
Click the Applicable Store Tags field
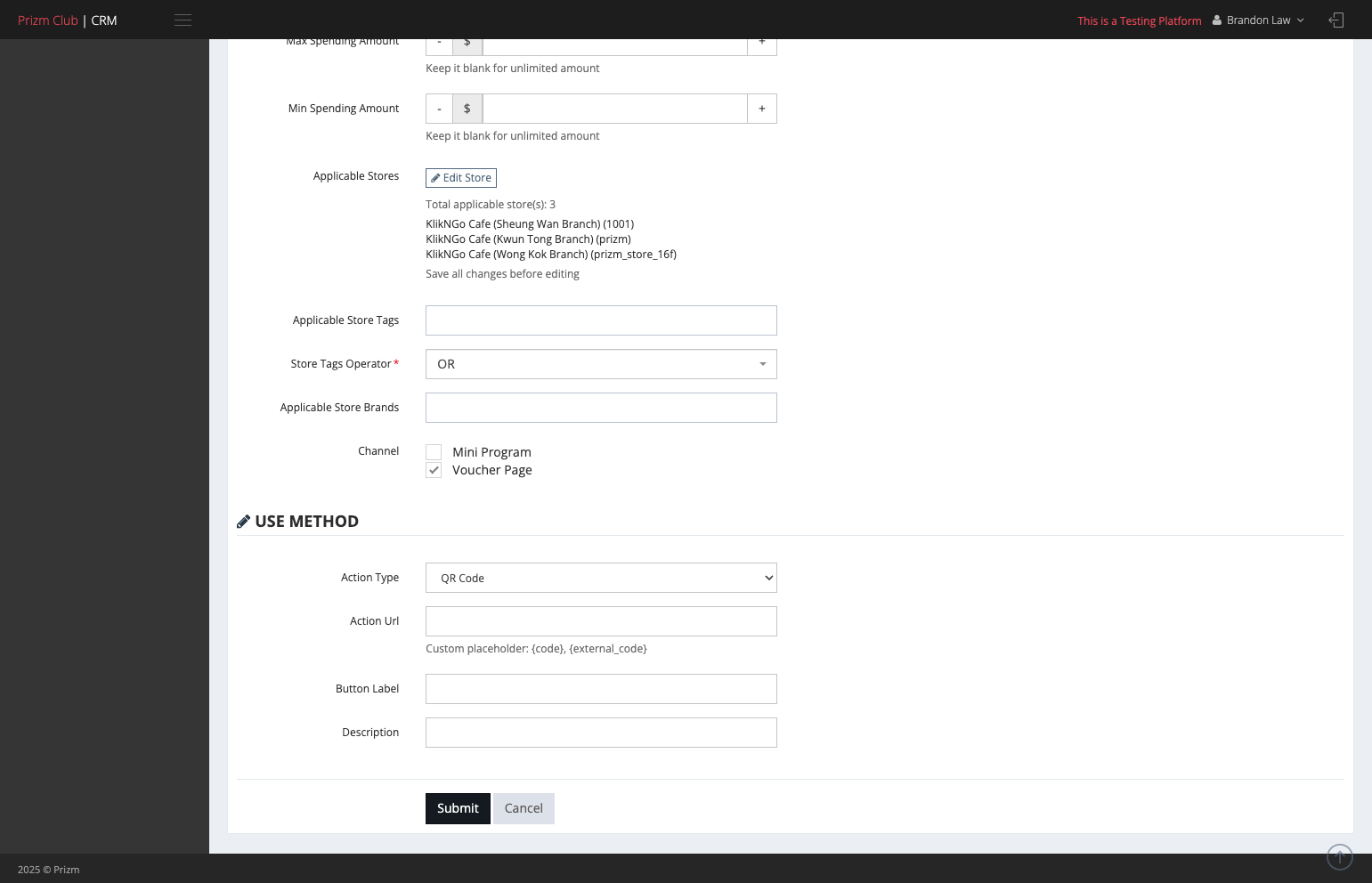pyautogui.click(x=601, y=320)
